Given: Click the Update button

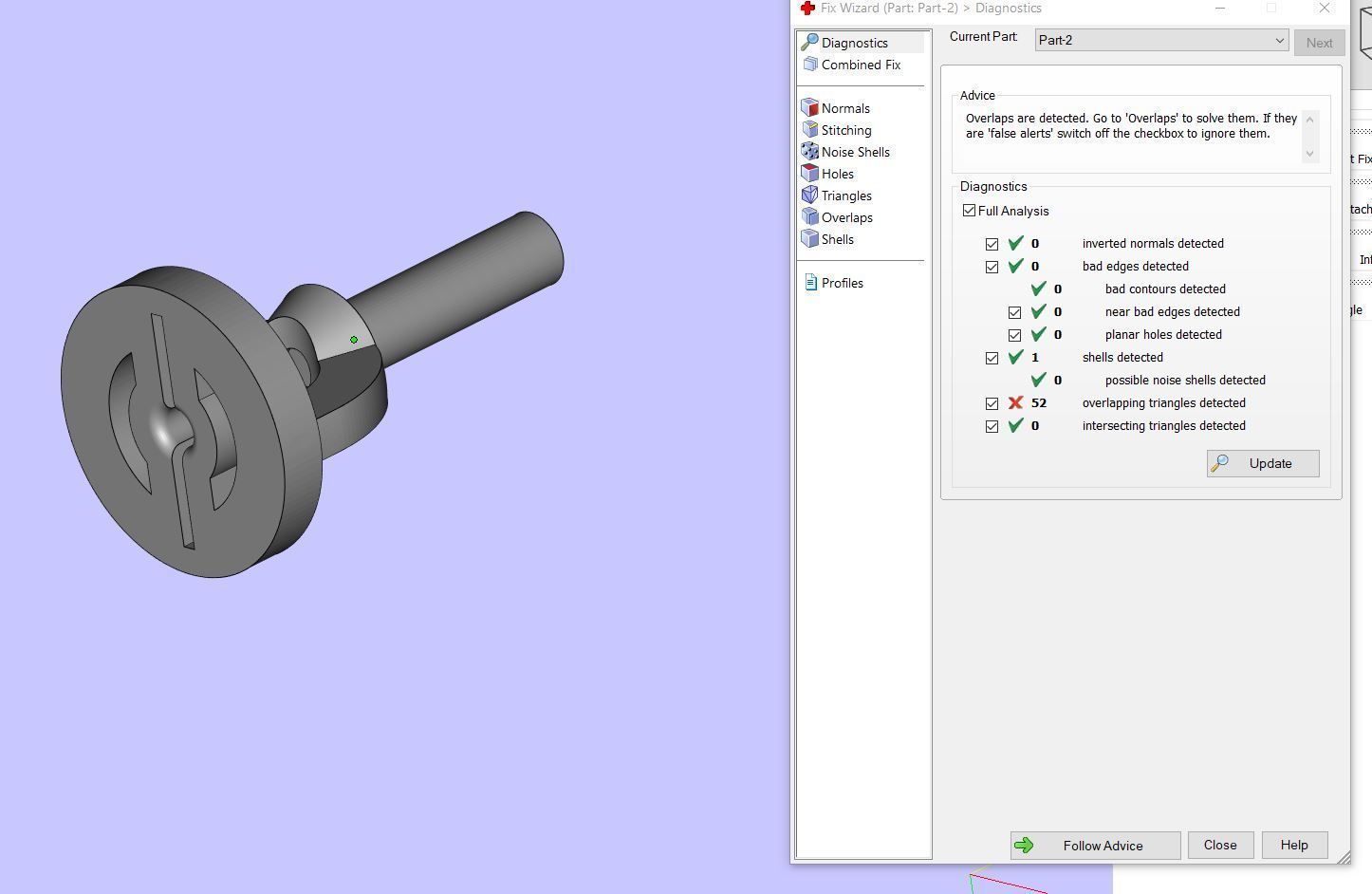Looking at the screenshot, I should tap(1263, 463).
